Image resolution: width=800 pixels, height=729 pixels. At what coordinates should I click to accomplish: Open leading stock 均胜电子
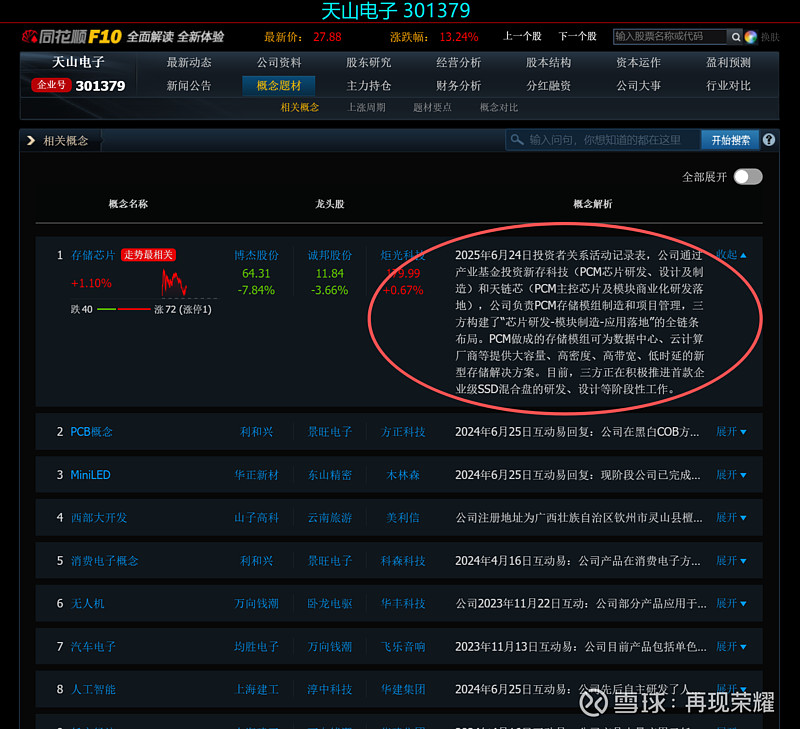(x=256, y=646)
